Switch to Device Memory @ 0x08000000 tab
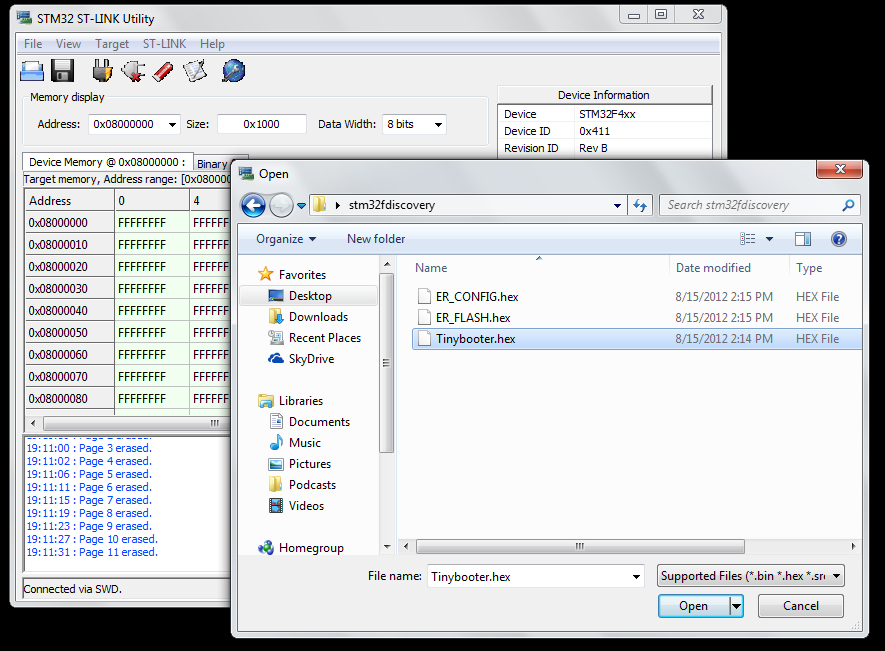This screenshot has height=651, width=885. 107,162
